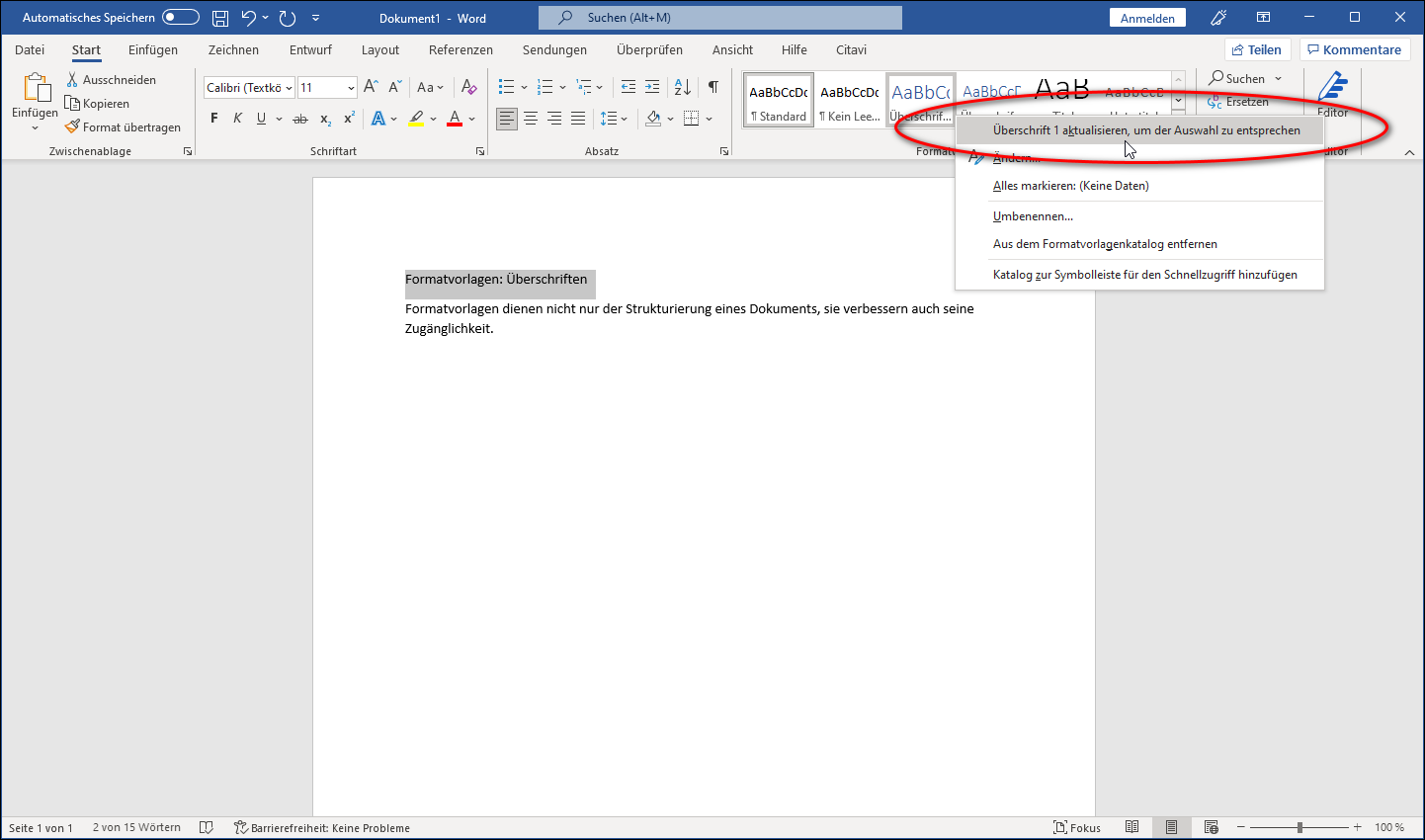Expand the Suchen dropdown arrow
Image resolution: width=1425 pixels, height=840 pixels.
pos(1278,79)
